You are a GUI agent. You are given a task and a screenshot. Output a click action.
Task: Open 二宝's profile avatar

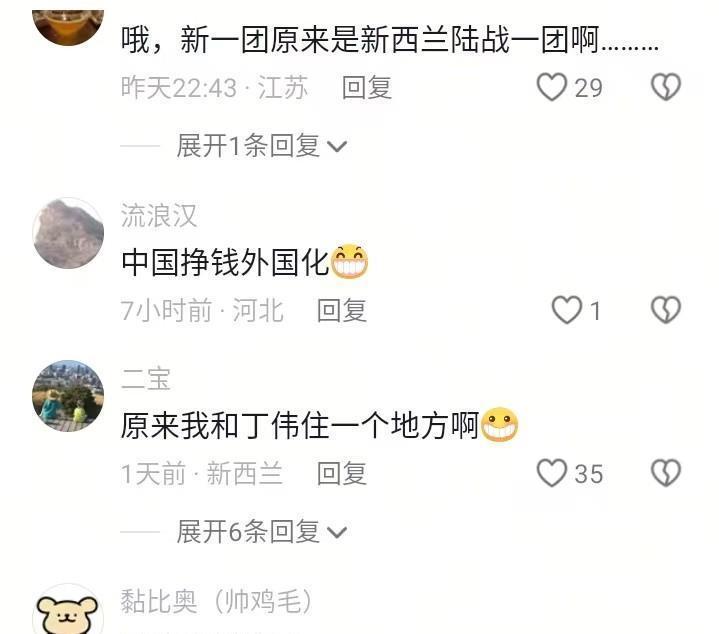click(68, 396)
